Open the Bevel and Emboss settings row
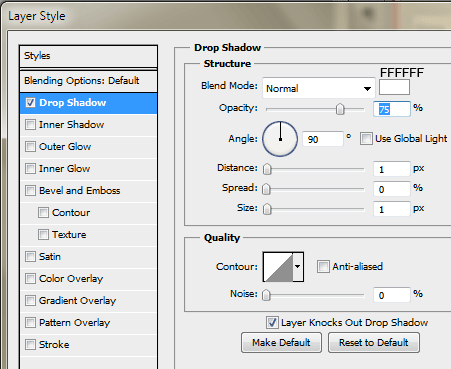Viewport: 451px width, 369px height. (88, 191)
